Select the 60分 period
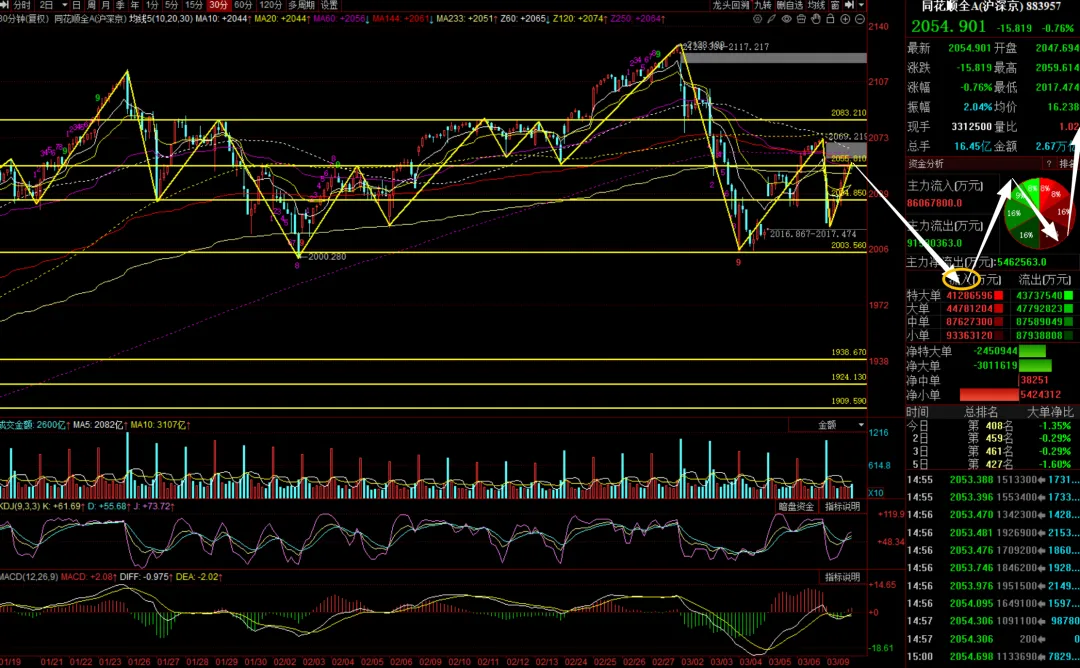 pos(243,5)
